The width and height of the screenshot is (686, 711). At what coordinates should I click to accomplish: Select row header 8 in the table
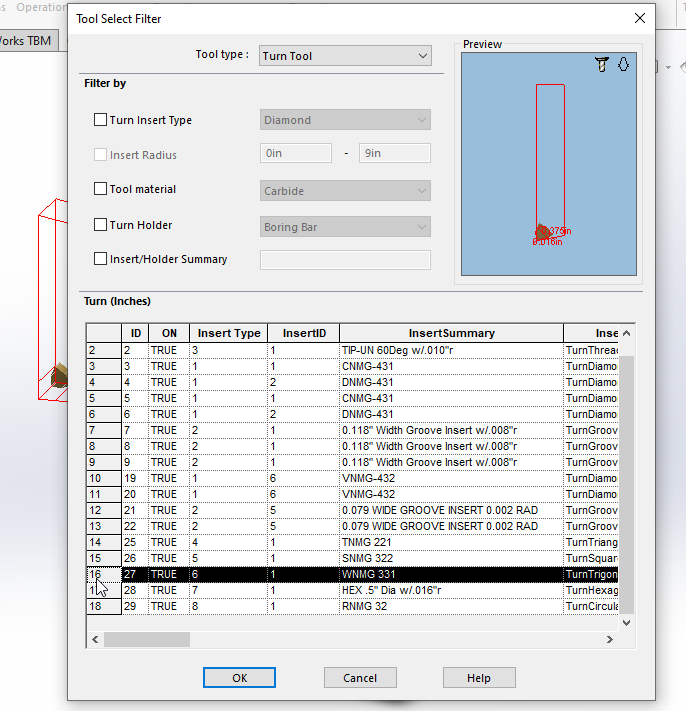pos(104,446)
